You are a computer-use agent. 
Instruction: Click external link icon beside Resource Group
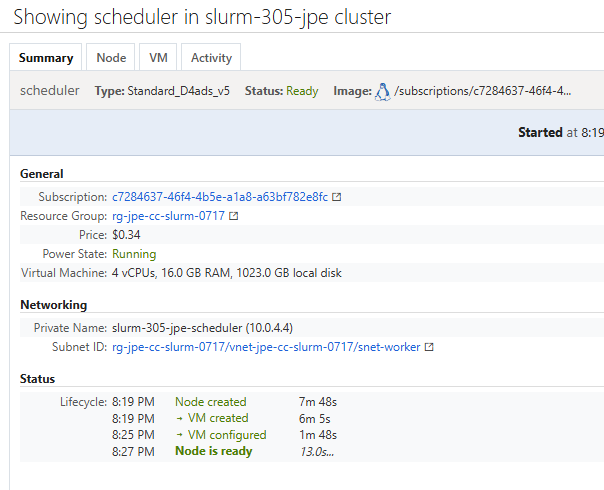pyautogui.click(x=234, y=216)
